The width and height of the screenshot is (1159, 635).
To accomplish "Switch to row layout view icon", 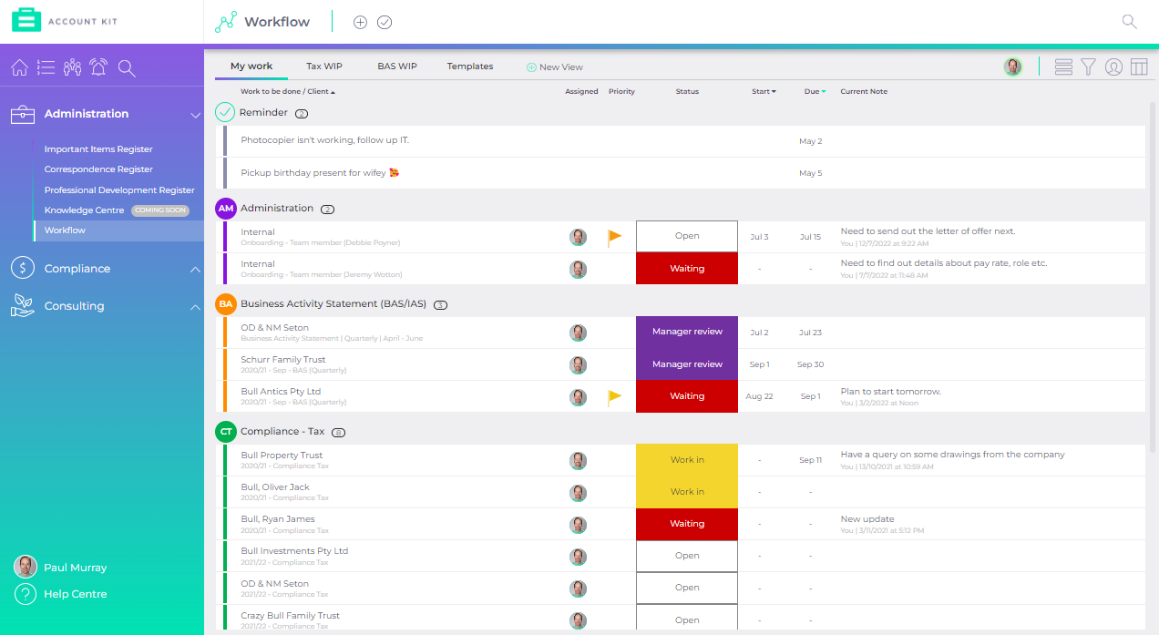I will coord(1064,67).
